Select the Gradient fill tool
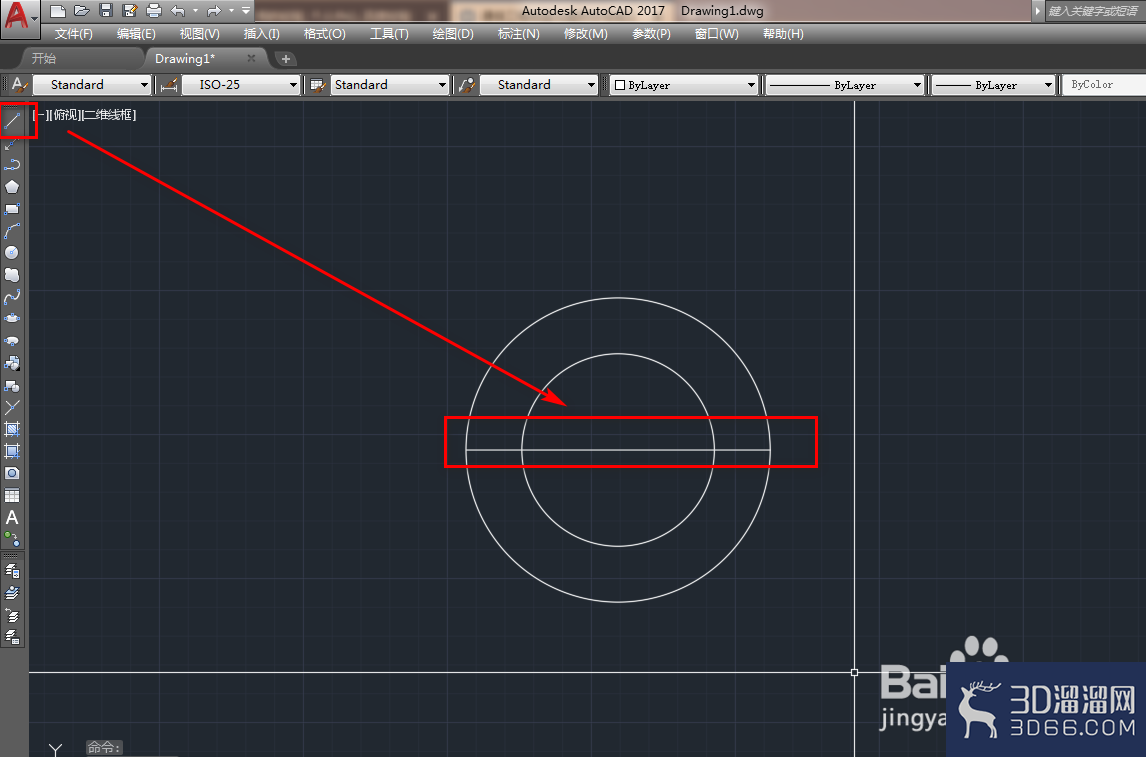1146x757 pixels. click(x=12, y=451)
